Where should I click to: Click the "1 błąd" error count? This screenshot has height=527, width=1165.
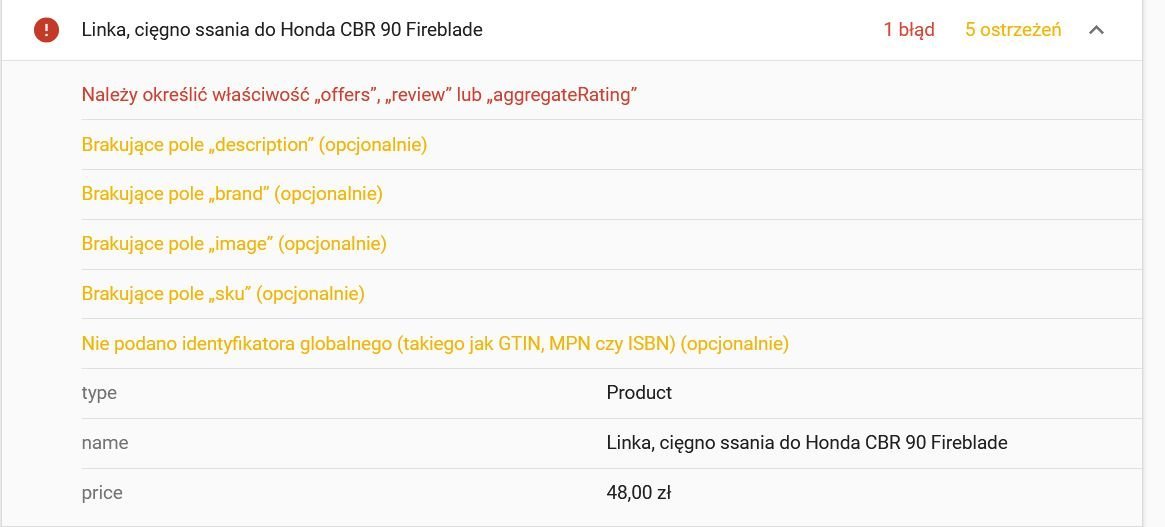click(x=908, y=30)
